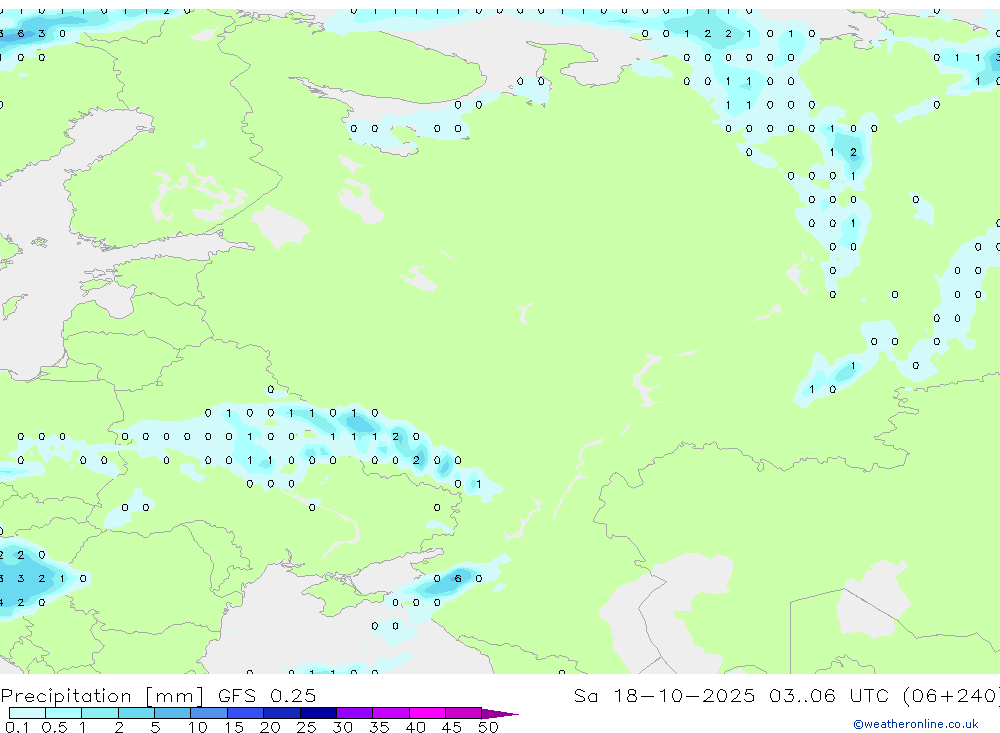Click the 'Sa 18-10-2025' date text
This screenshot has height=733, width=1000.
pos(665,695)
